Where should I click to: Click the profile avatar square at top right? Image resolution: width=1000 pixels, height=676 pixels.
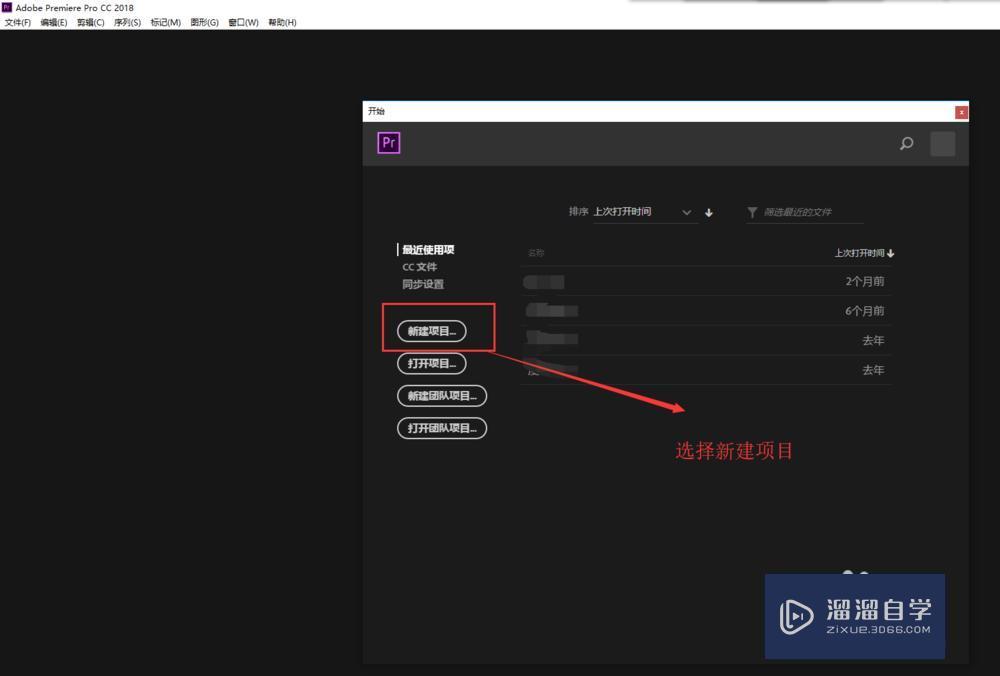(x=942, y=144)
